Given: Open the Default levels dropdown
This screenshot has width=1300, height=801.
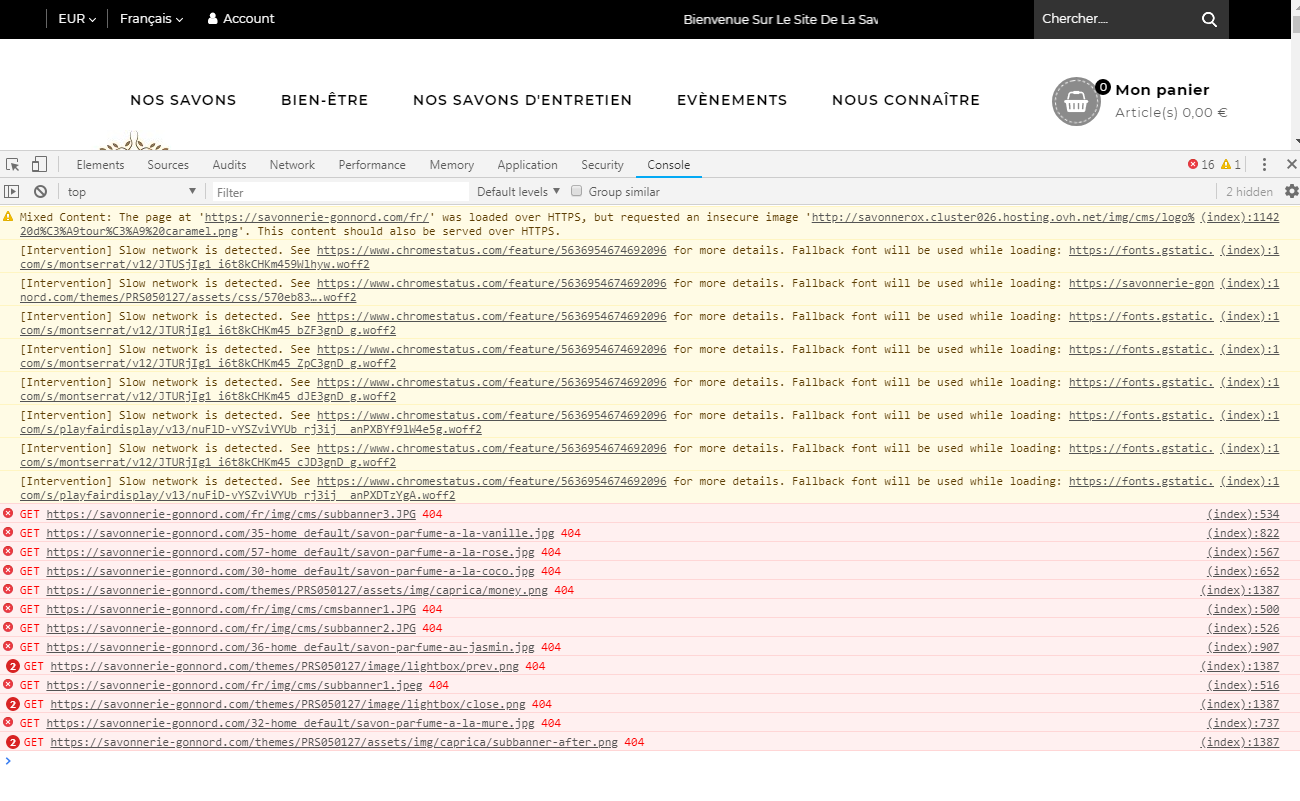Looking at the screenshot, I should [517, 192].
